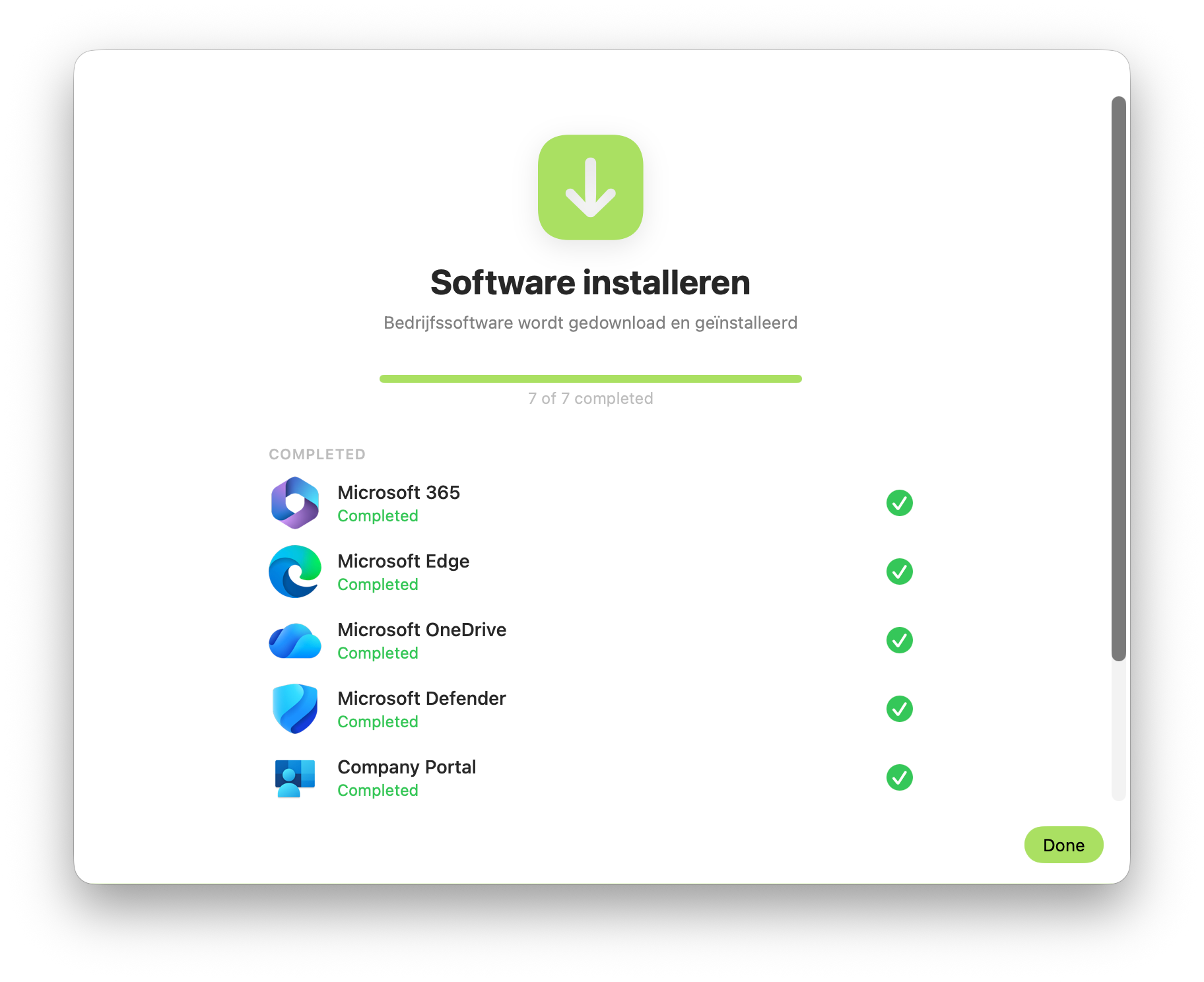Click the "7 of 7 completed" status text

pyautogui.click(x=590, y=399)
